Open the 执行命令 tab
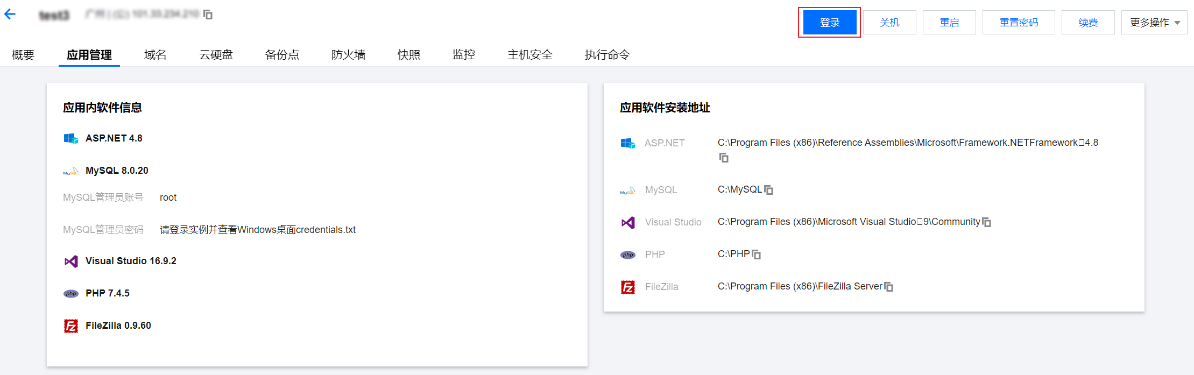Viewport: 1194px width, 375px height. tap(607, 55)
